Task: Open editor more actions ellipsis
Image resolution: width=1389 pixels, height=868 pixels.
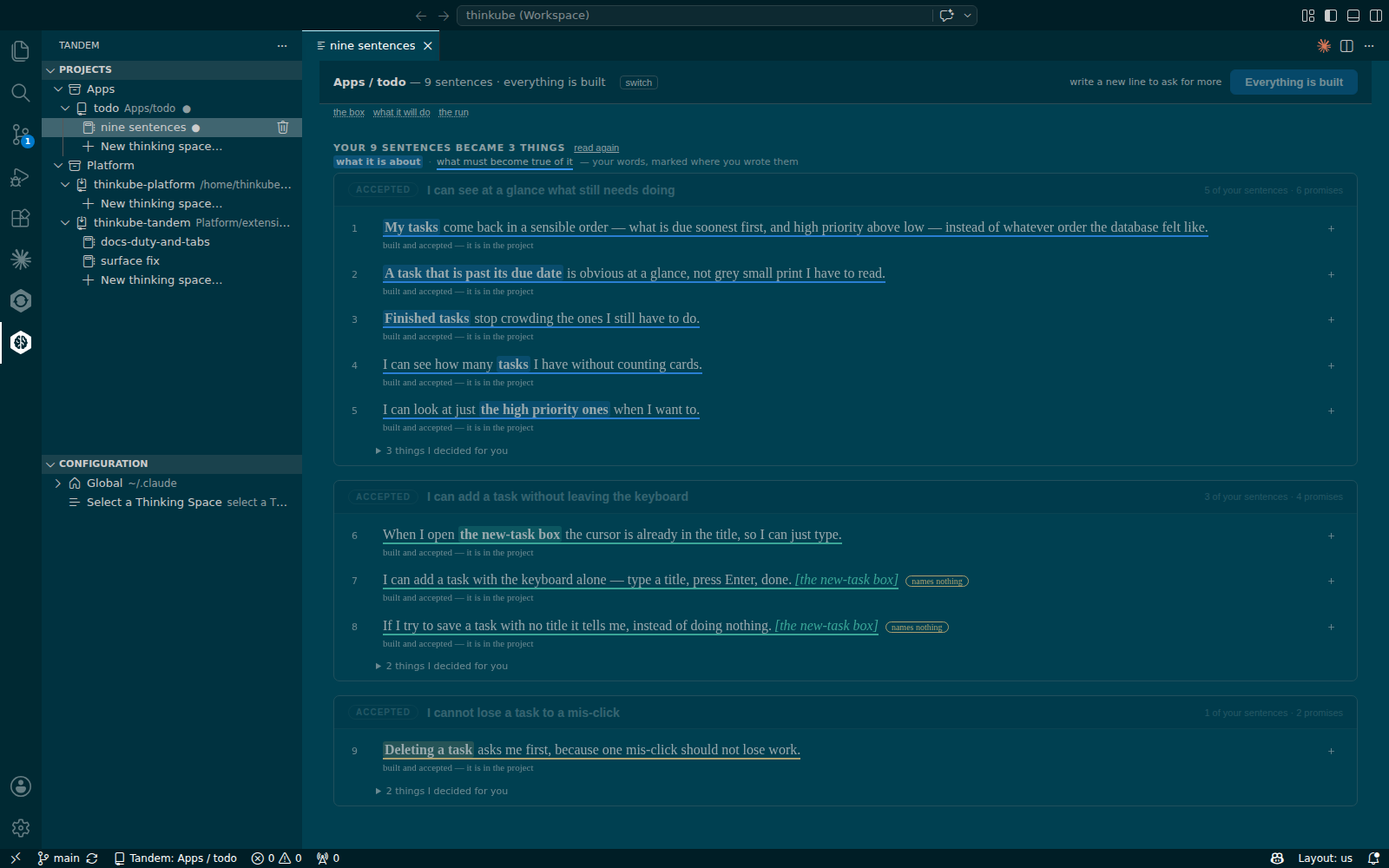Action: [x=1369, y=46]
